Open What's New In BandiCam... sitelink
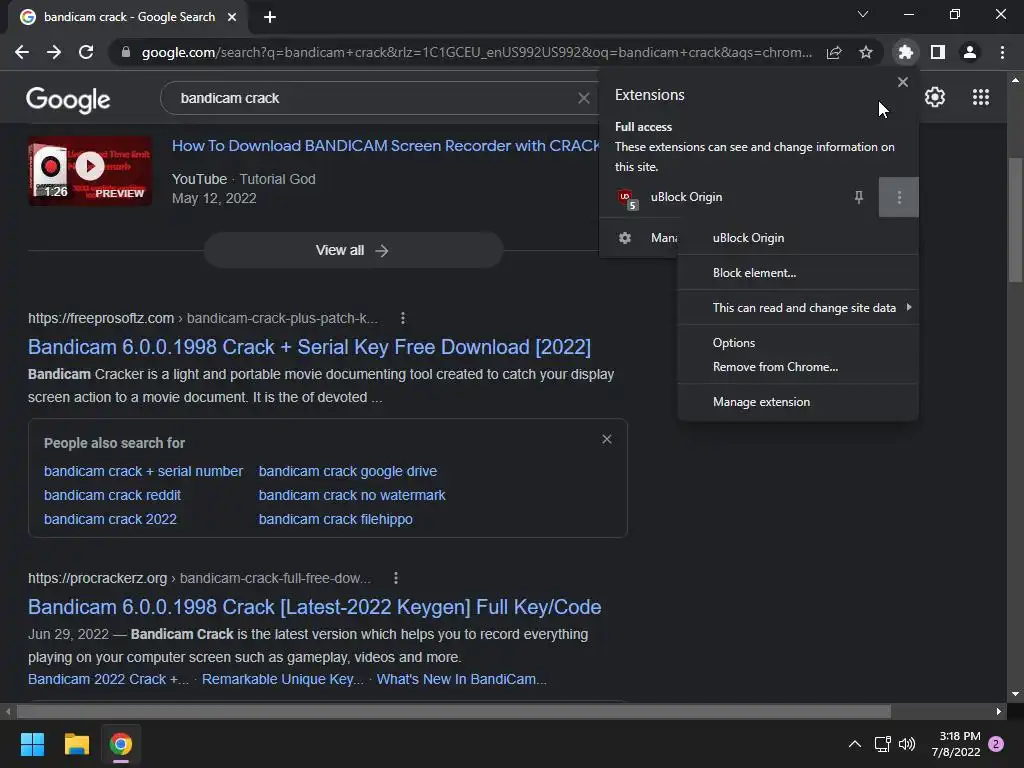 pos(462,679)
